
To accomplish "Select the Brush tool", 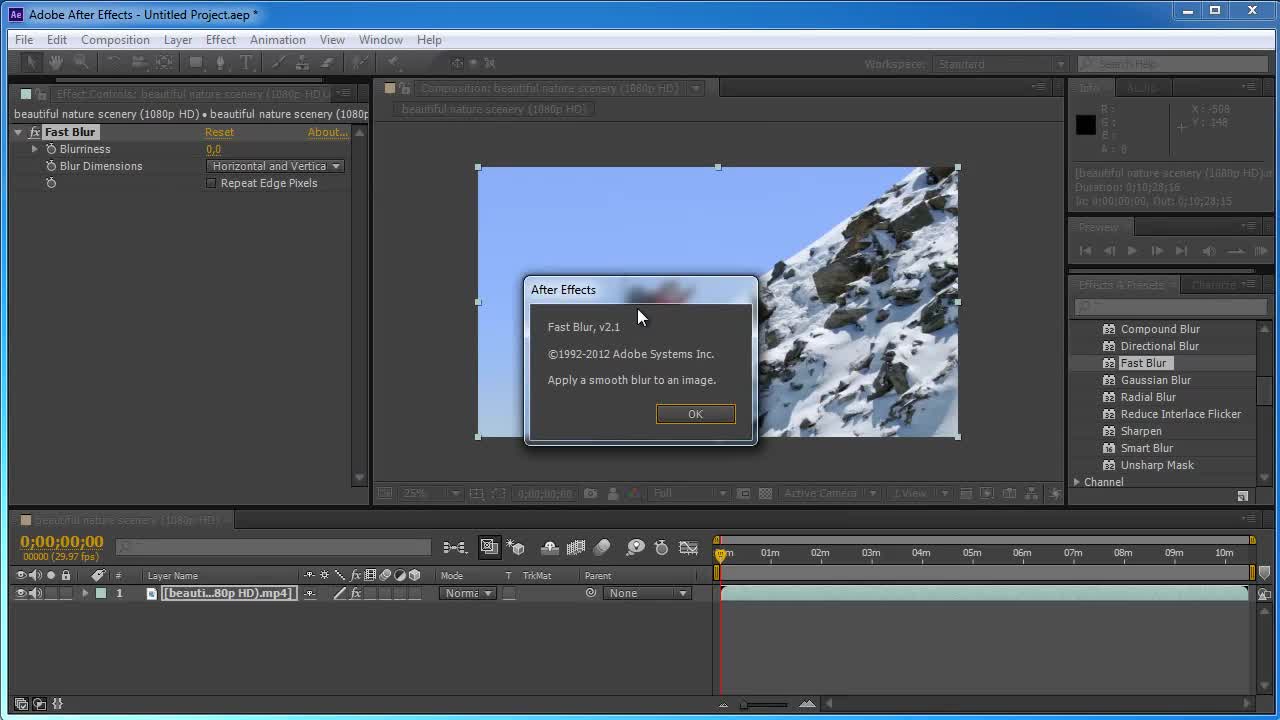I will [279, 62].
